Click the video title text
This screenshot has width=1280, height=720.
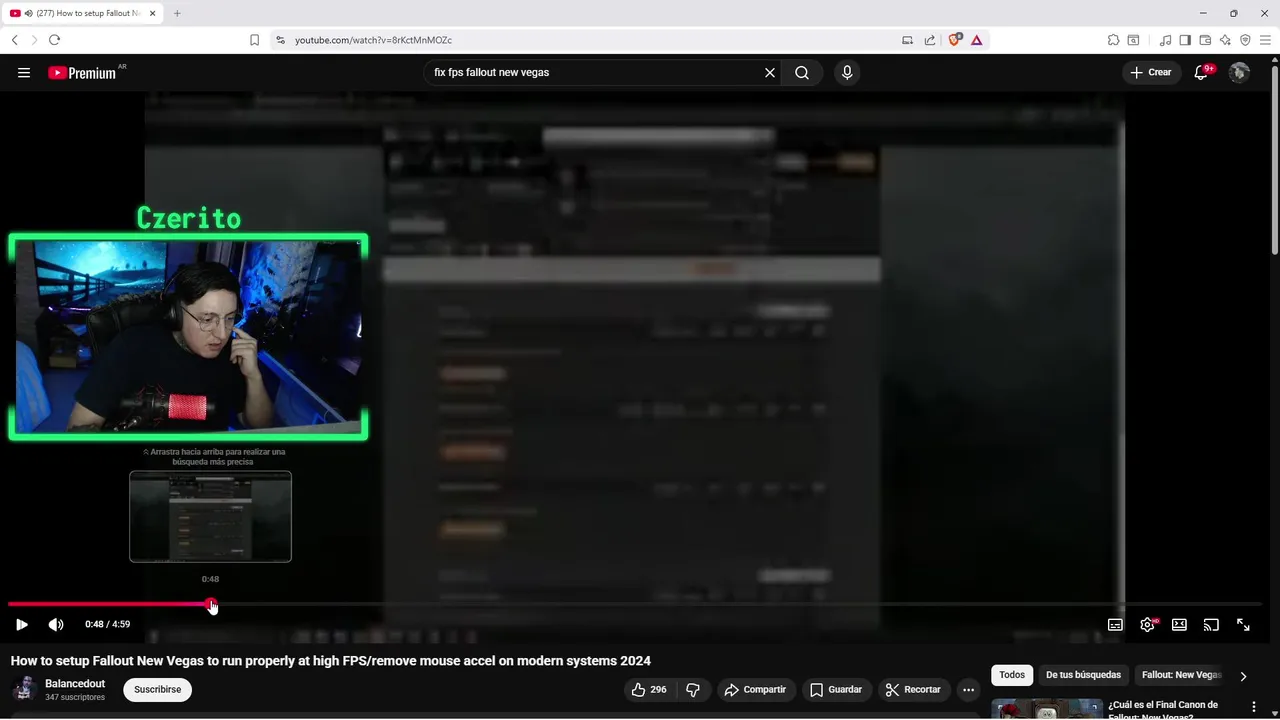[331, 660]
